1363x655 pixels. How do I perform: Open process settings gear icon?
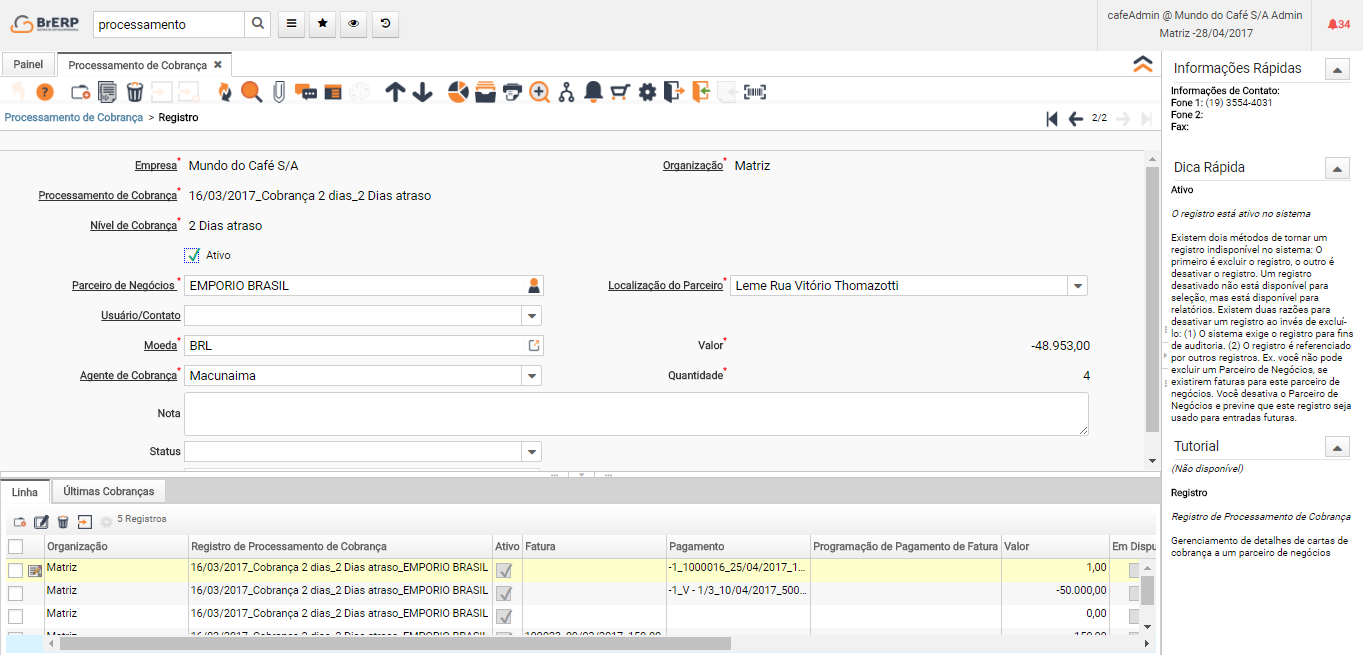coord(647,92)
